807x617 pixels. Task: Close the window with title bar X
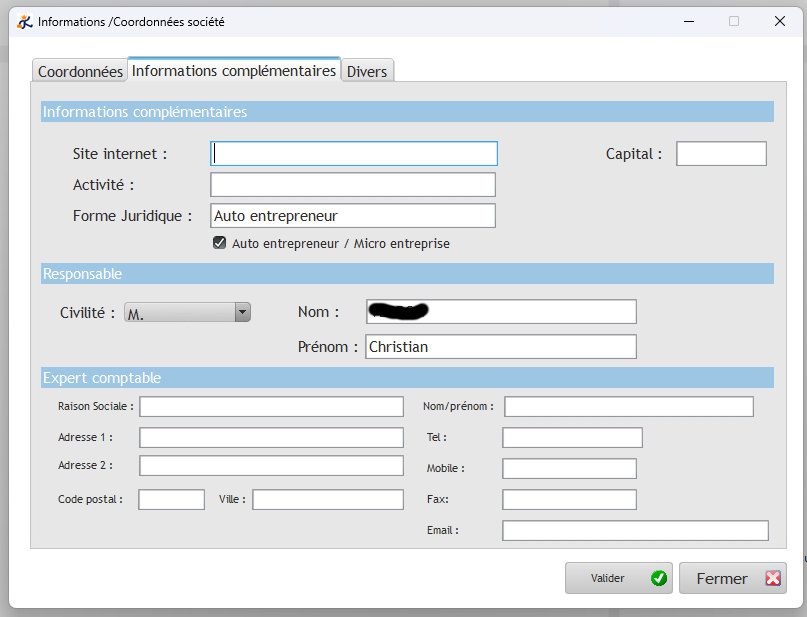[x=779, y=21]
